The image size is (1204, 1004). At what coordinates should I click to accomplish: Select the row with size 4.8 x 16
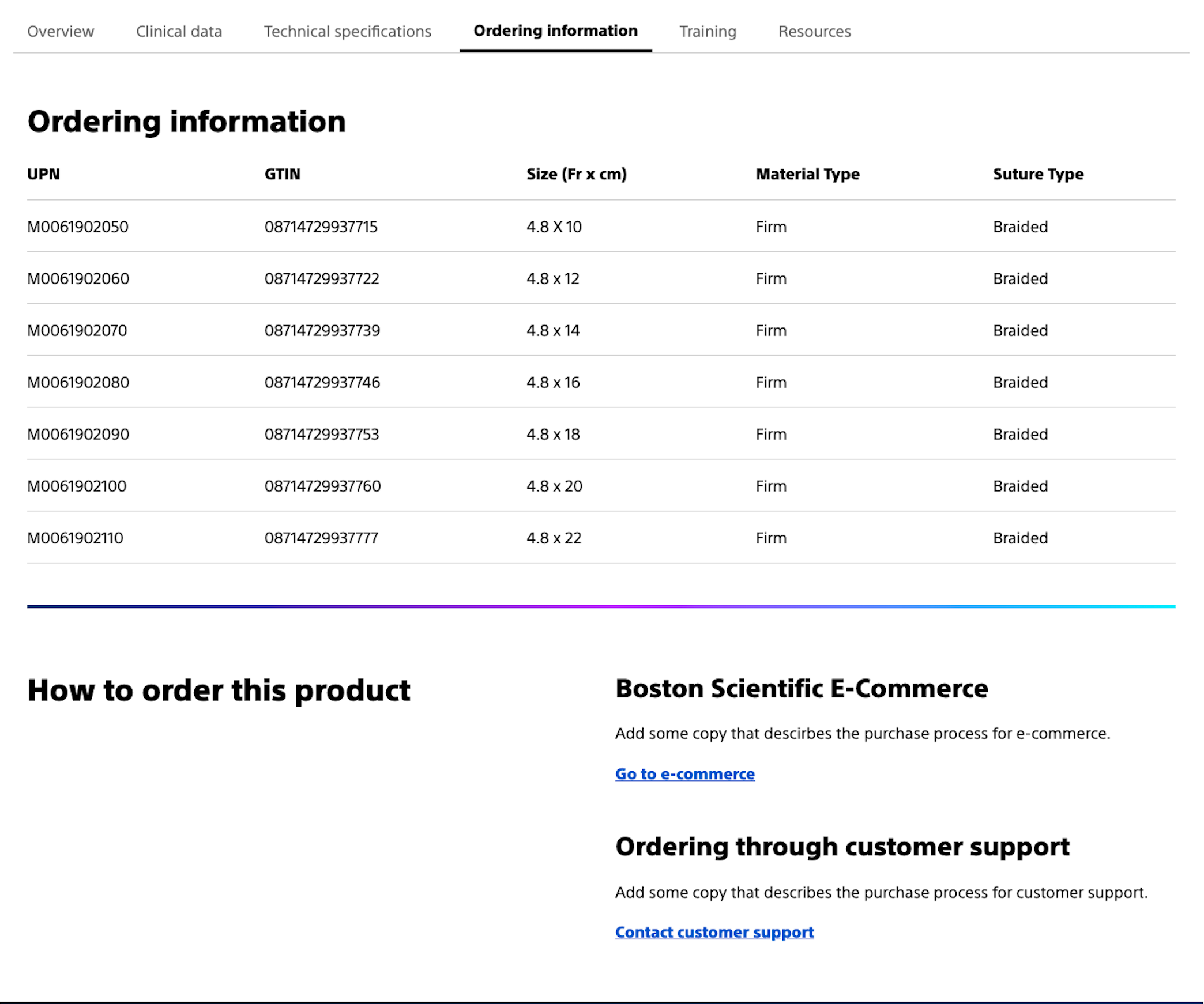[554, 382]
